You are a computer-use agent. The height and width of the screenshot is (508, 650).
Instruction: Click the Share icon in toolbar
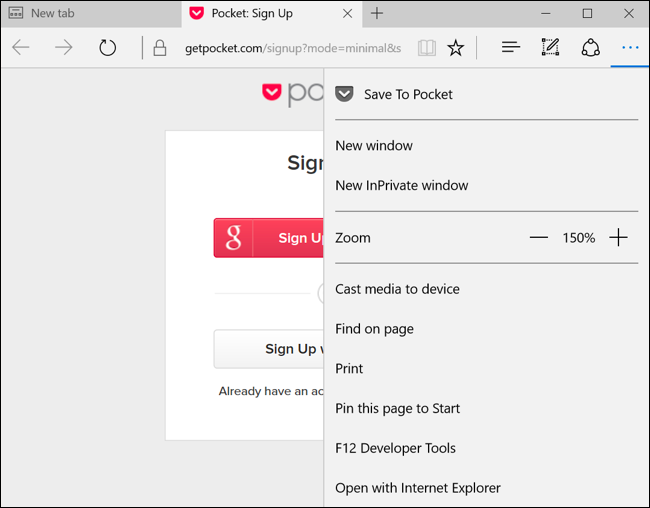pyautogui.click(x=590, y=47)
